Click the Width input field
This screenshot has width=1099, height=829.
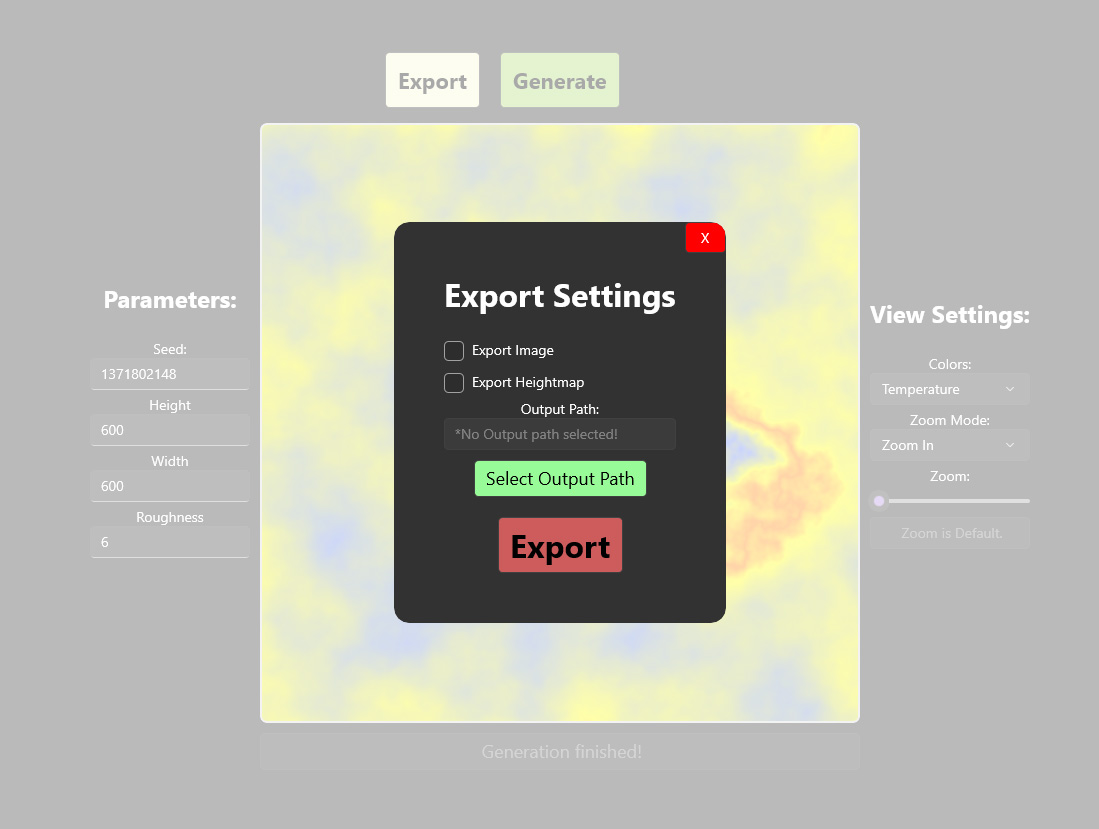pos(170,486)
